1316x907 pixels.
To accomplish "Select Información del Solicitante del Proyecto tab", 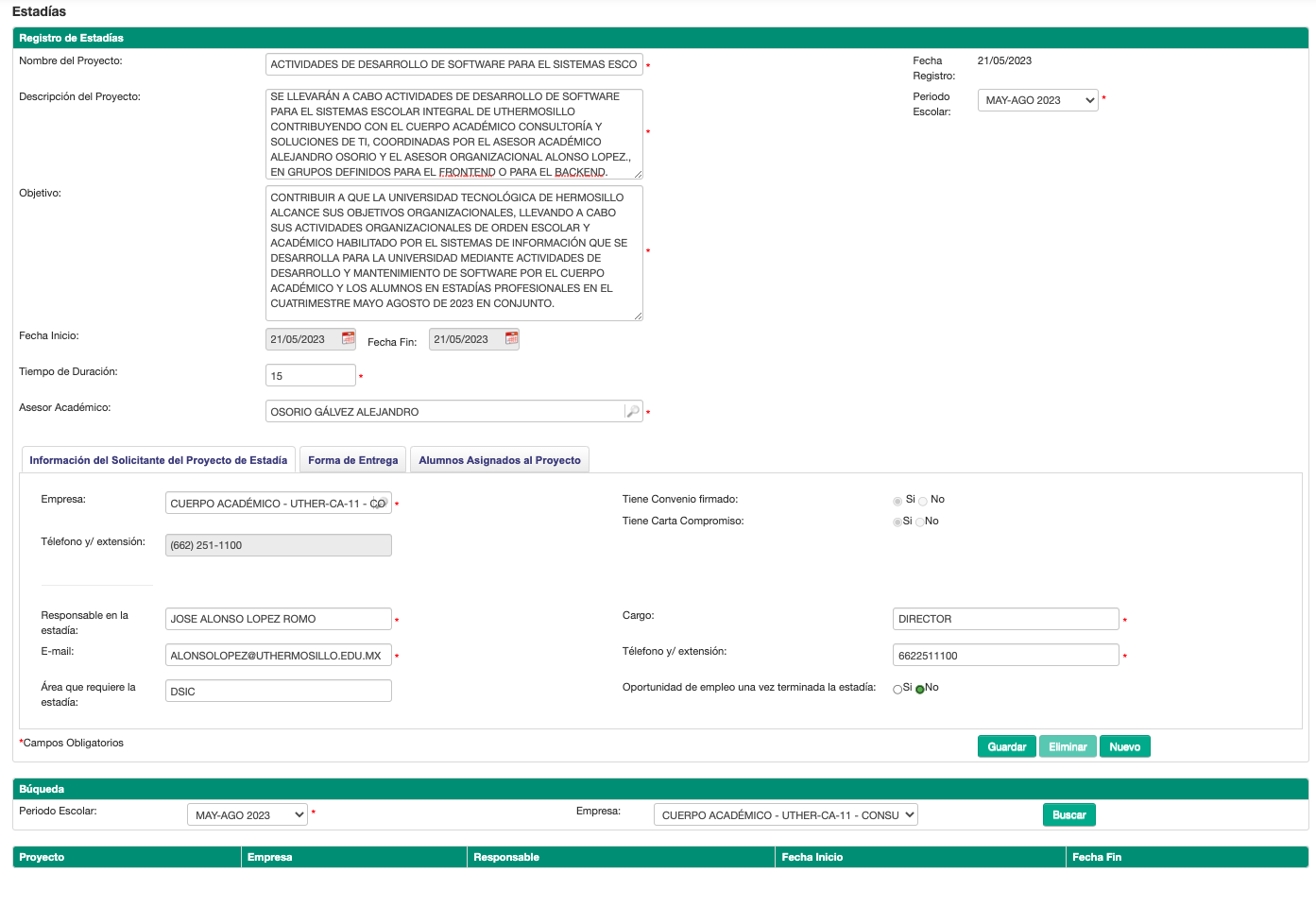I will [x=159, y=460].
